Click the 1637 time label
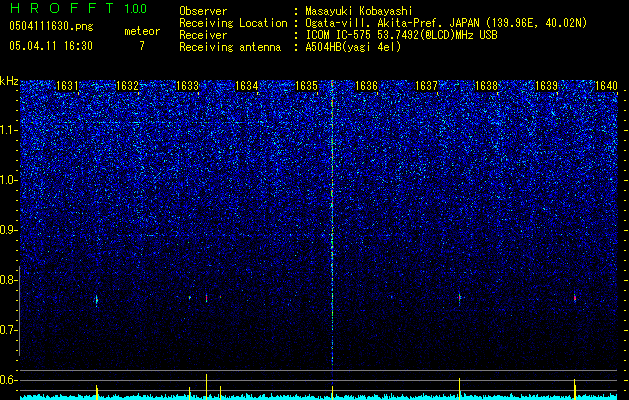 (426, 86)
